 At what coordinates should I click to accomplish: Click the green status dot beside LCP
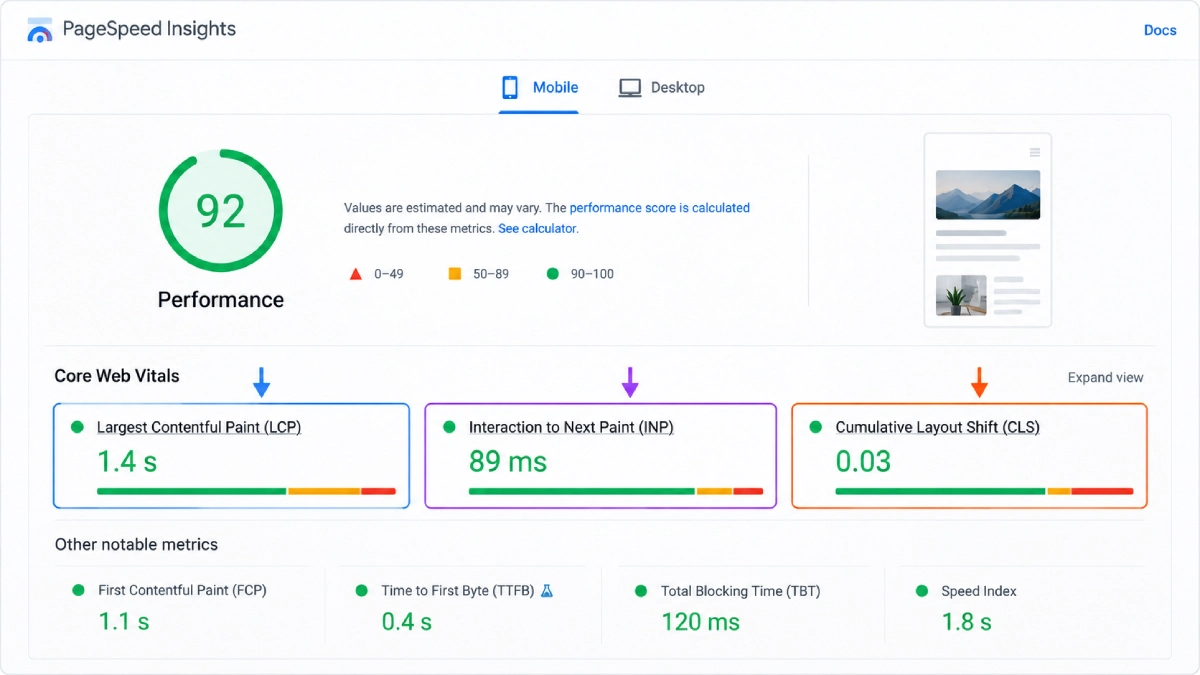(77, 427)
